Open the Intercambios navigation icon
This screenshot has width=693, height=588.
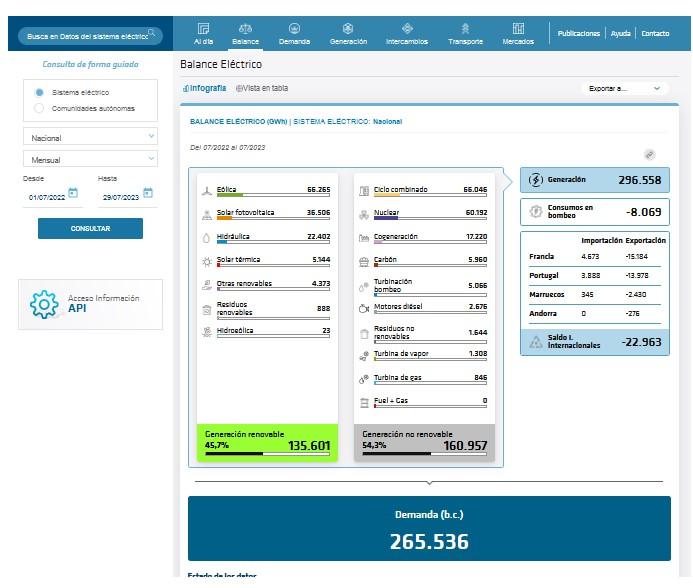[x=407, y=29]
